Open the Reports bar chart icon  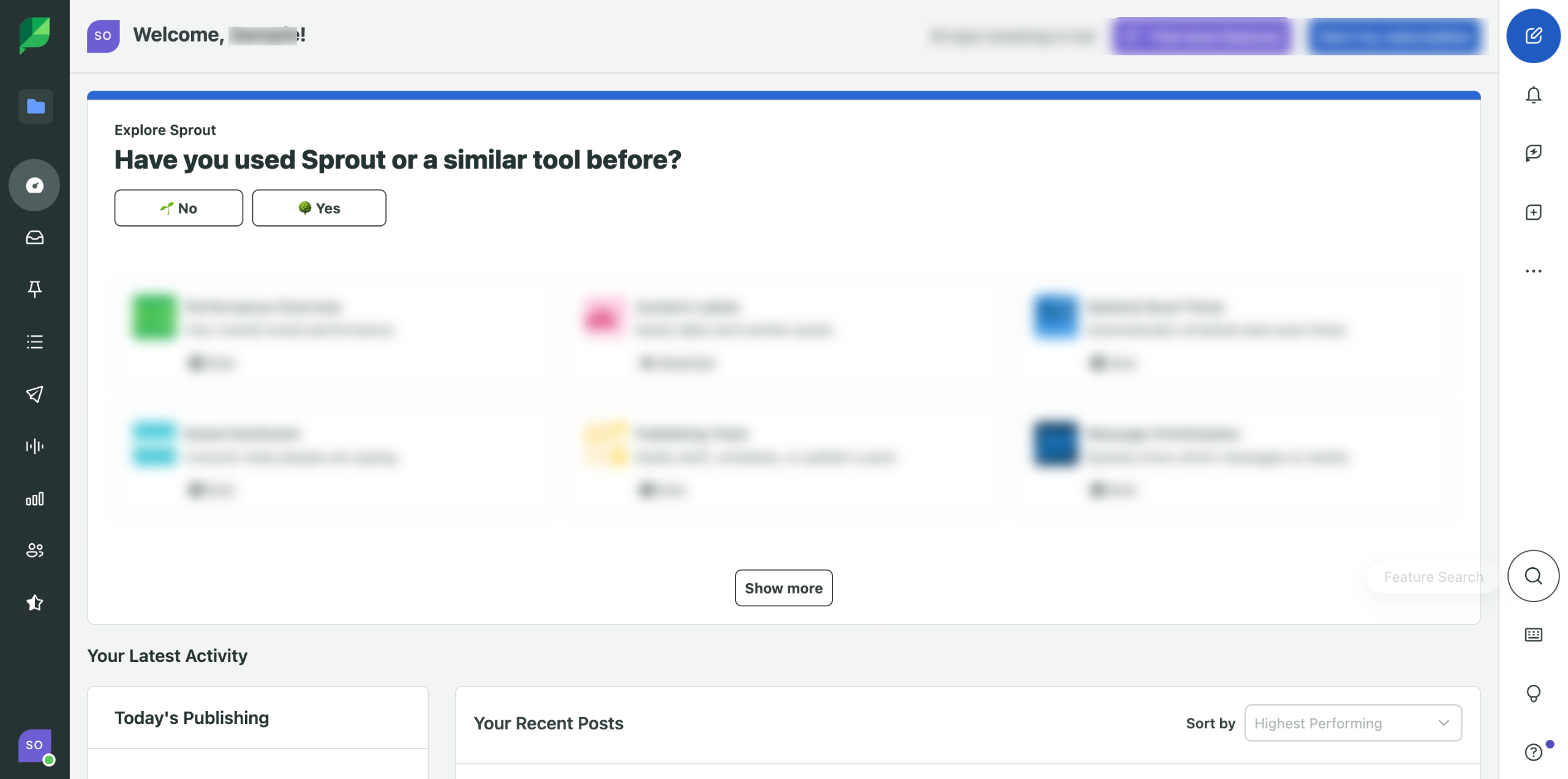point(35,499)
